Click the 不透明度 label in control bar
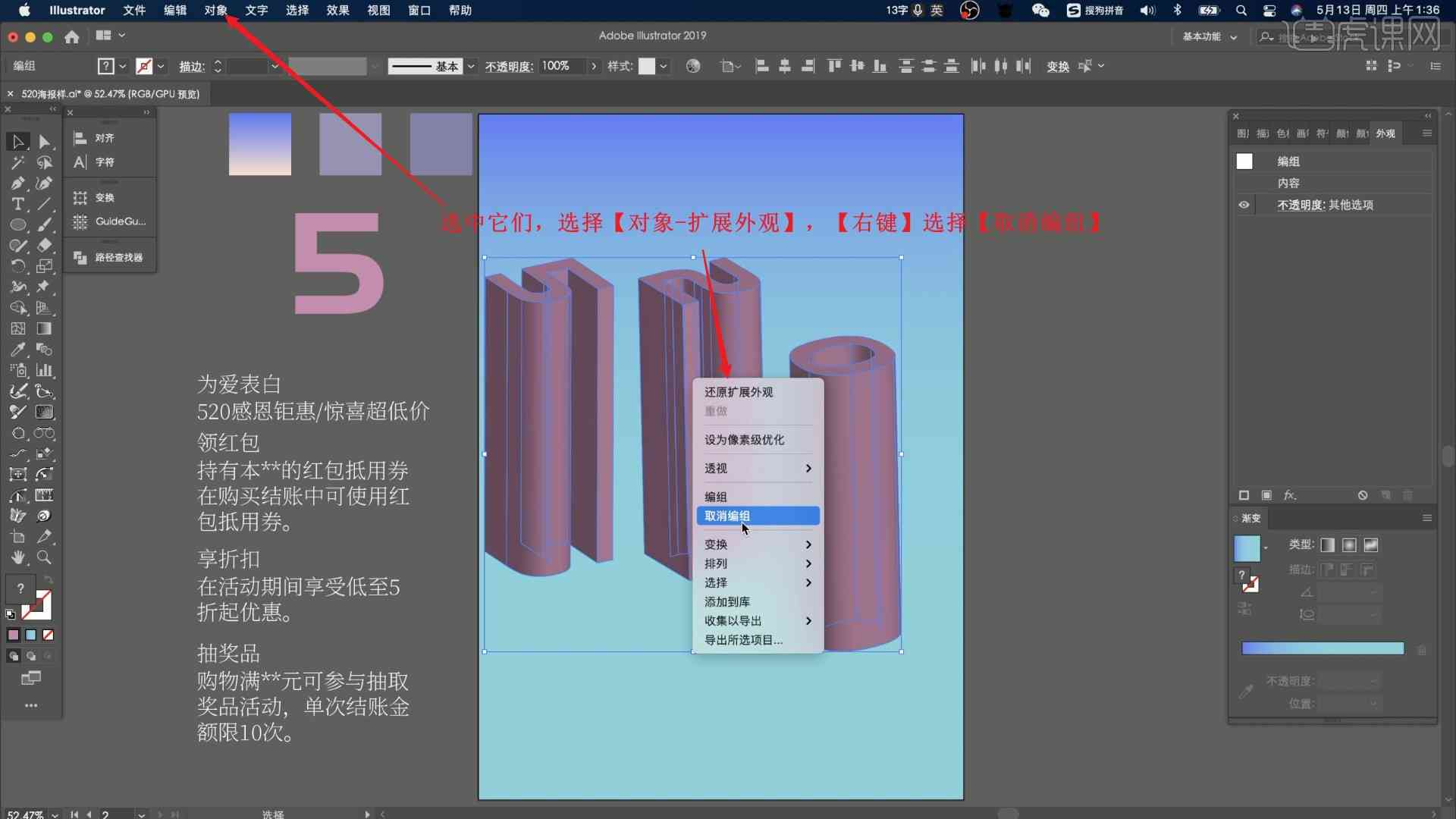Viewport: 1456px width, 819px height. tap(509, 67)
